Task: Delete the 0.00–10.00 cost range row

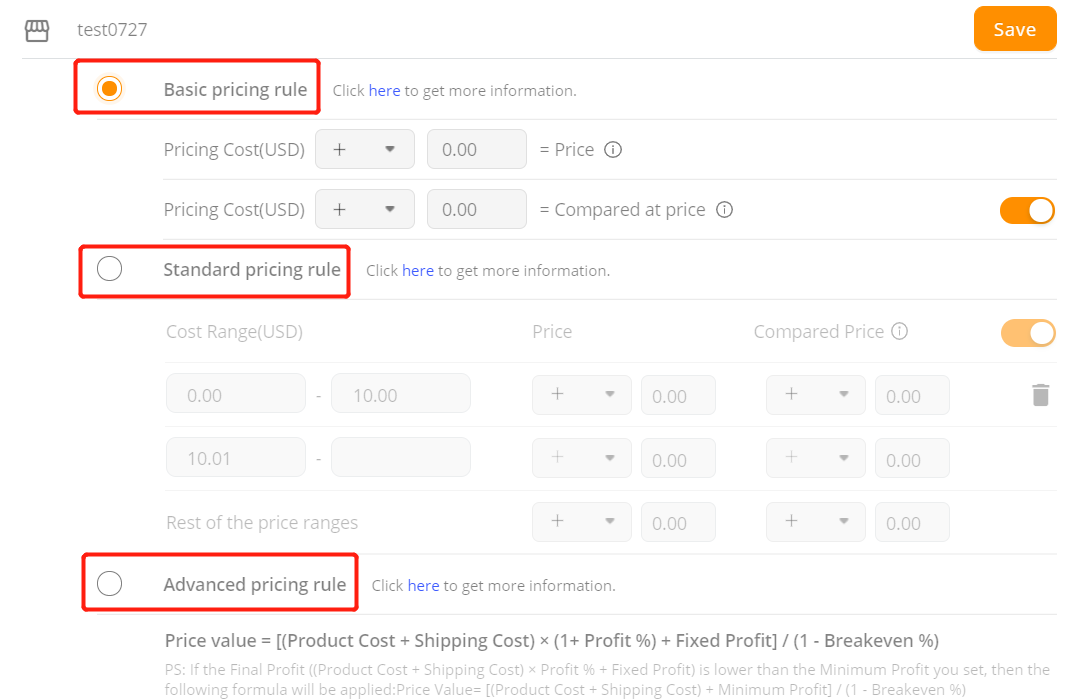Action: tap(1040, 395)
